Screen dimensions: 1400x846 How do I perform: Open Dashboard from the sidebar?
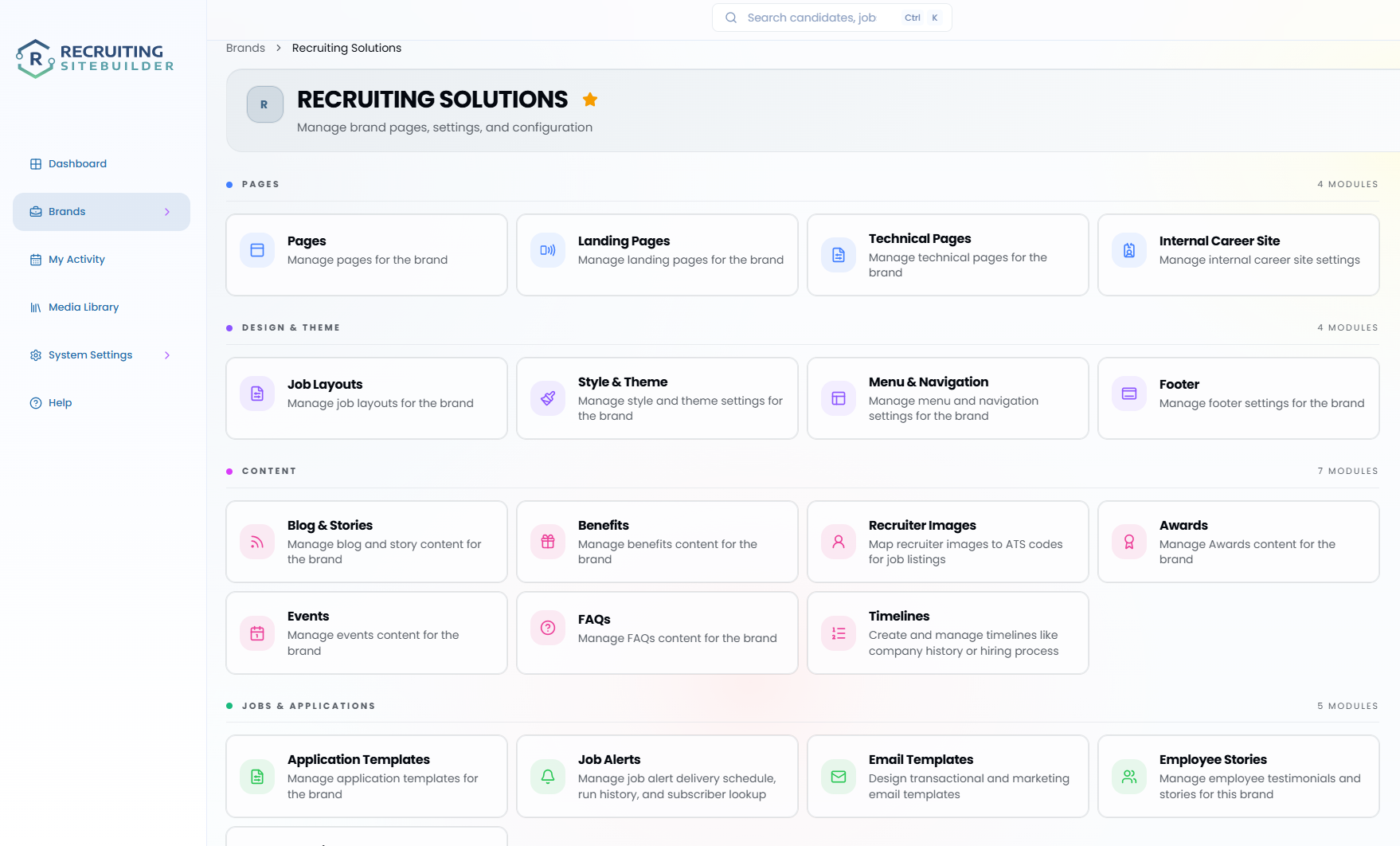pos(101,164)
